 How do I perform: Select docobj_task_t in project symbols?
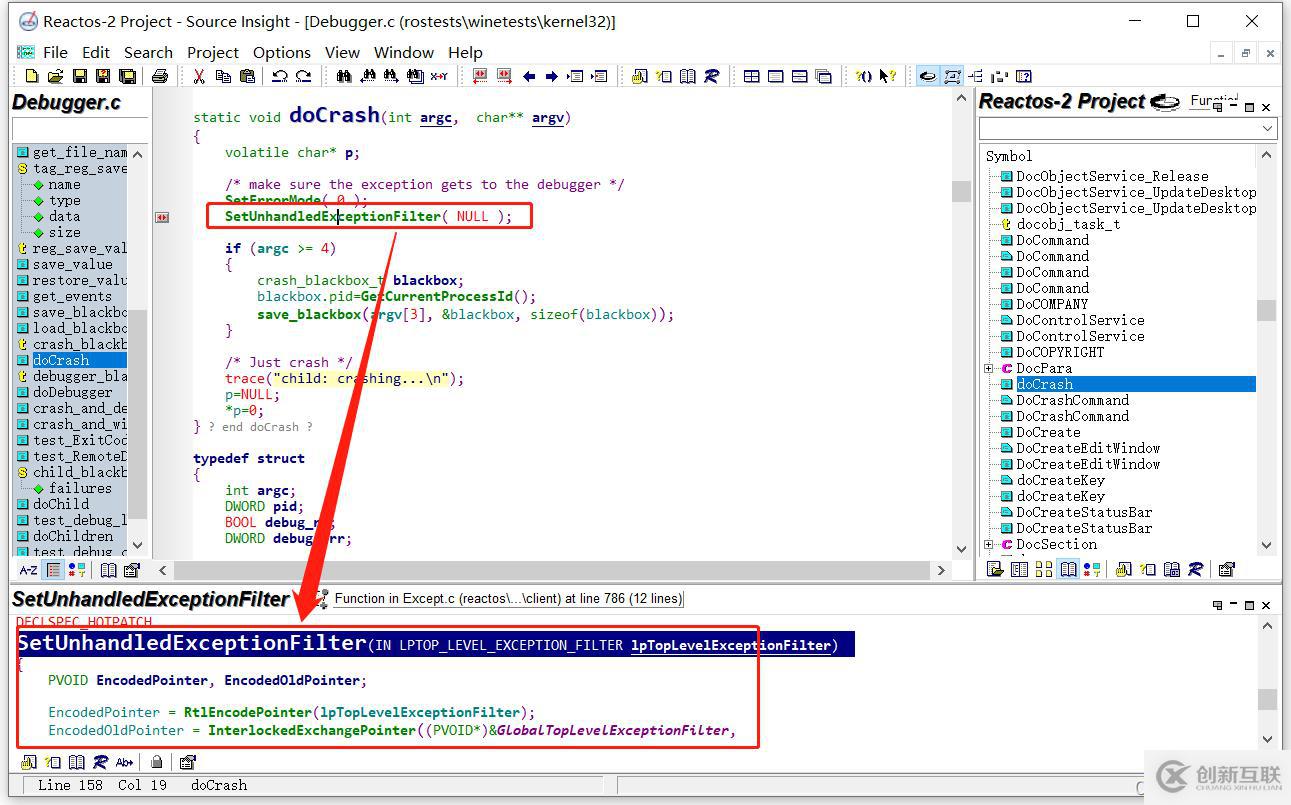(1068, 224)
